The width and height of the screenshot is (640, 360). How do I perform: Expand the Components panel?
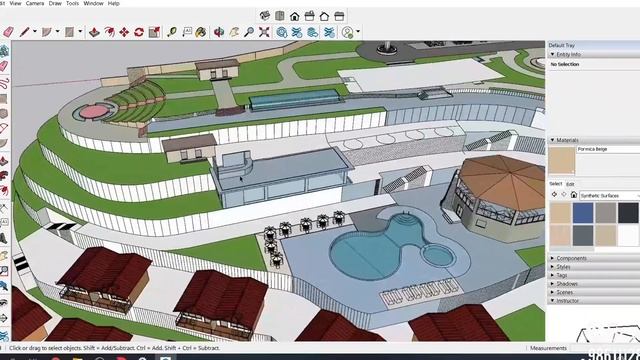[553, 258]
